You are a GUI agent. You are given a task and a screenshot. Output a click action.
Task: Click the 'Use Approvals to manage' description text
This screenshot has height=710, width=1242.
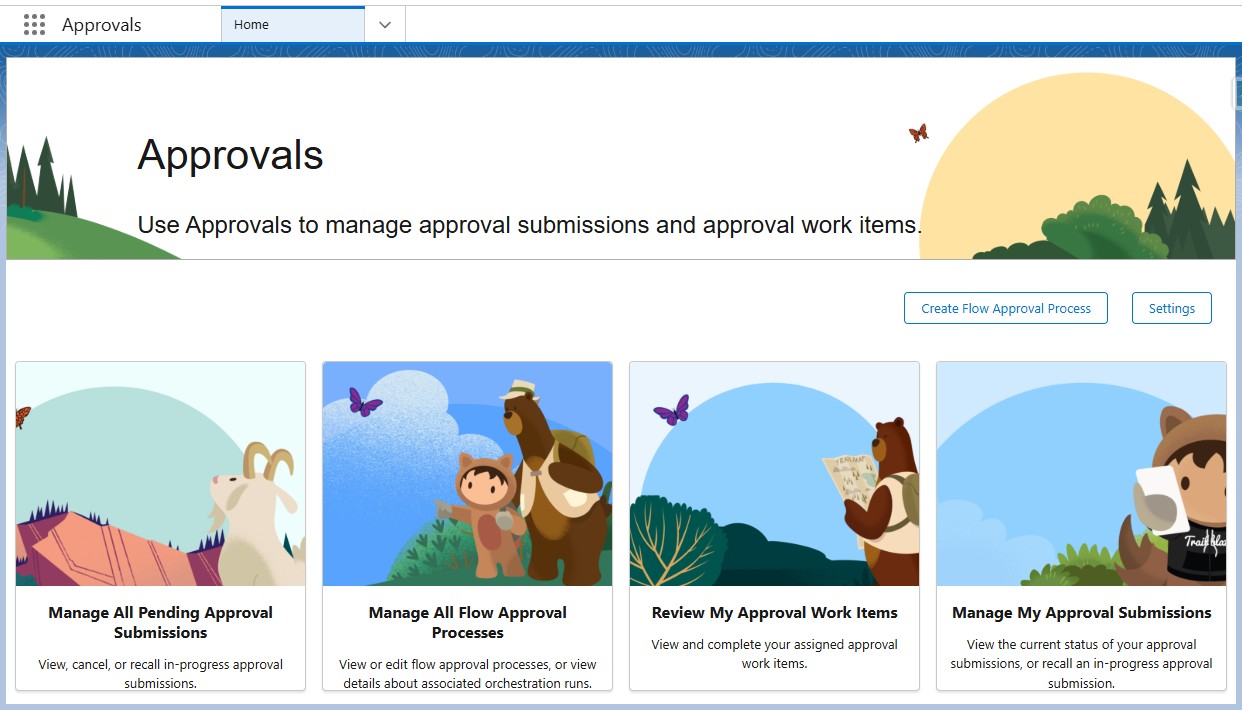pyautogui.click(x=530, y=225)
